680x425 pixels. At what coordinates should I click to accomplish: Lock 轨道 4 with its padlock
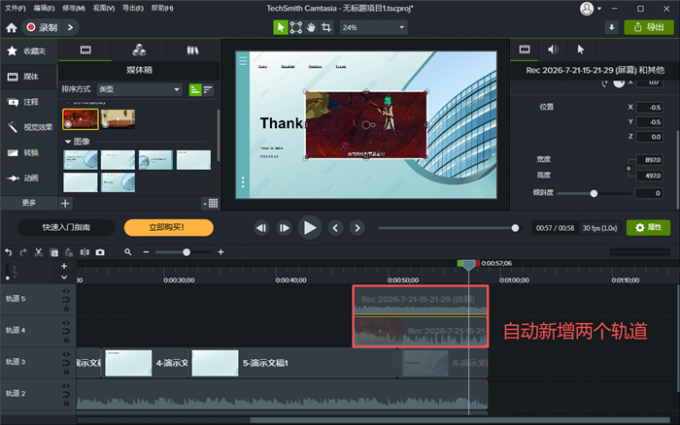pyautogui.click(x=66, y=340)
